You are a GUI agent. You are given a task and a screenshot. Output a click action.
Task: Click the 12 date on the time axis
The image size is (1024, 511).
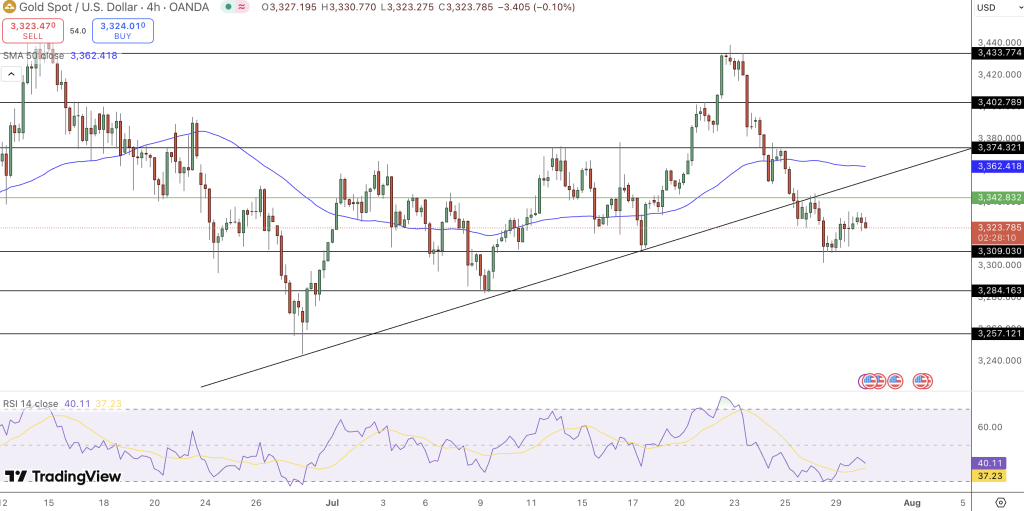point(5,503)
